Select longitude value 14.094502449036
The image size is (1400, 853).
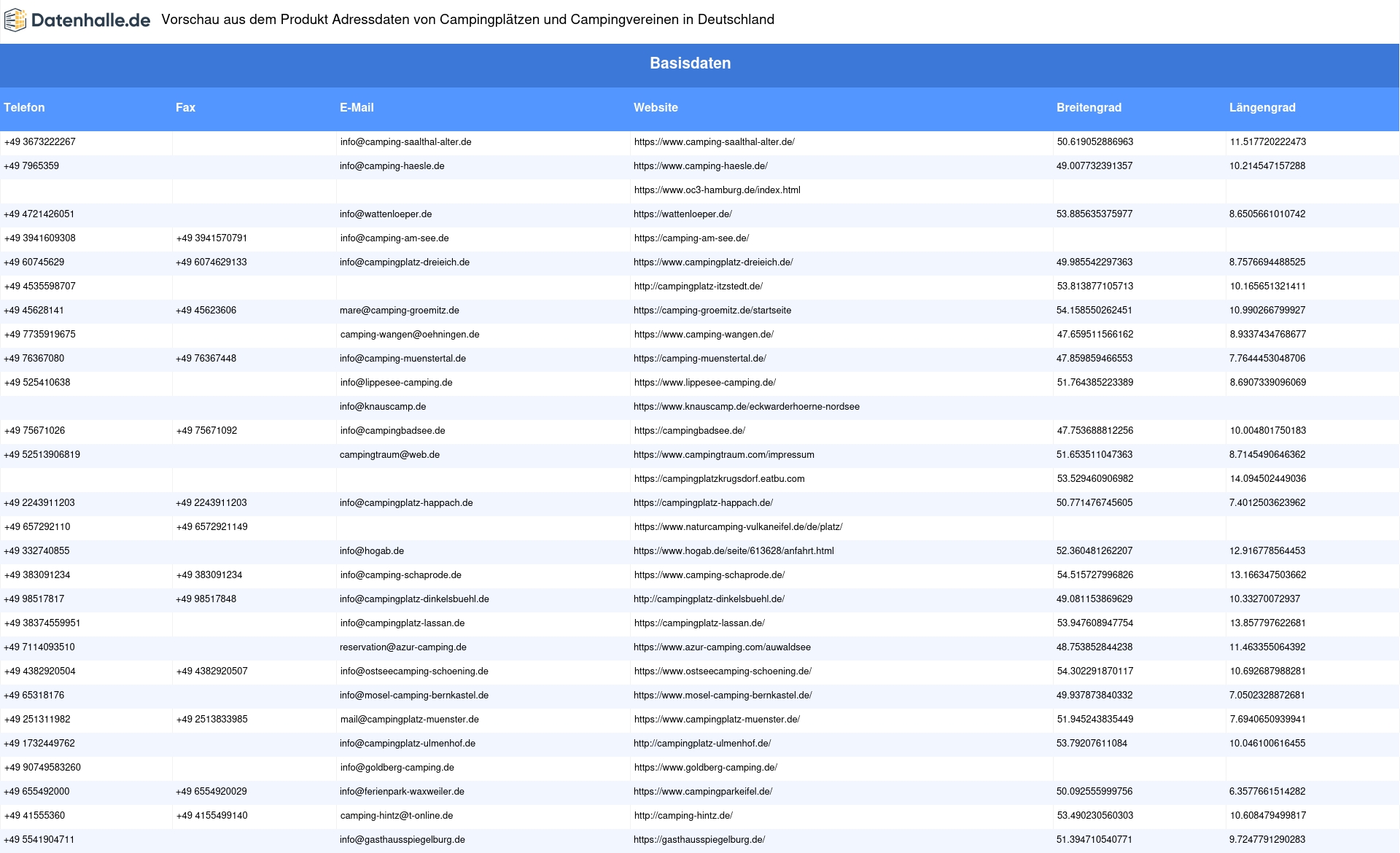pos(1268,479)
